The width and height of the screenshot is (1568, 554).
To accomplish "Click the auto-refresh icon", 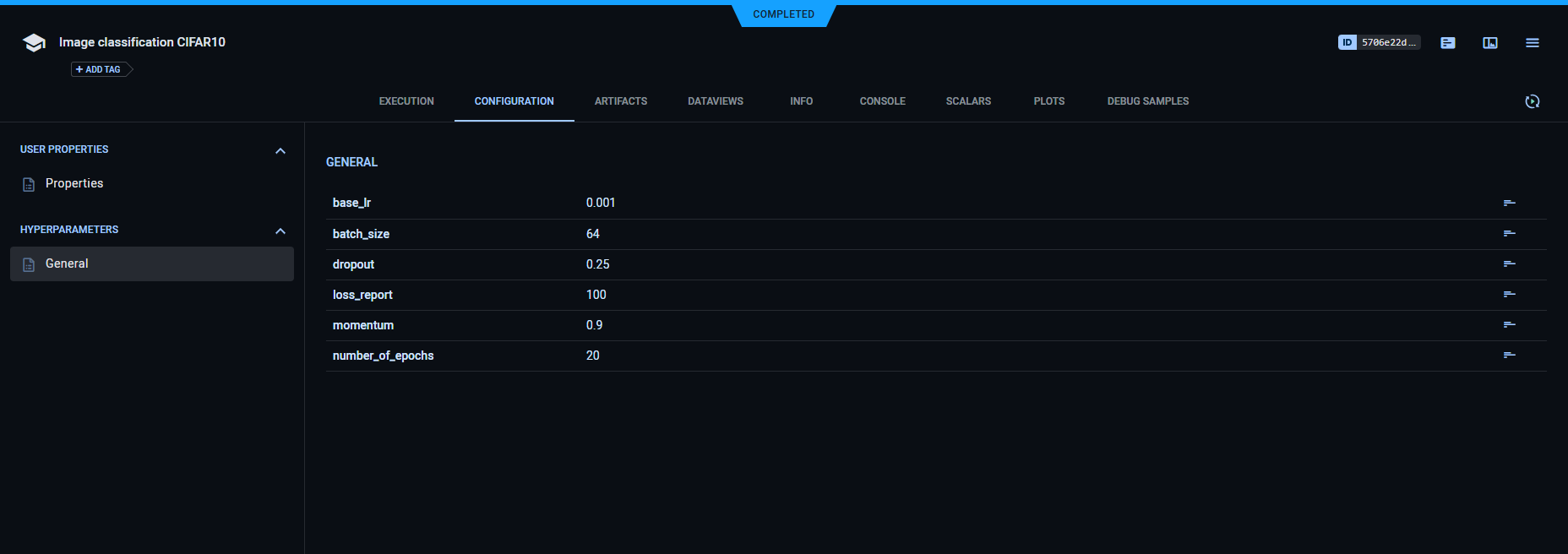I will 1532,101.
